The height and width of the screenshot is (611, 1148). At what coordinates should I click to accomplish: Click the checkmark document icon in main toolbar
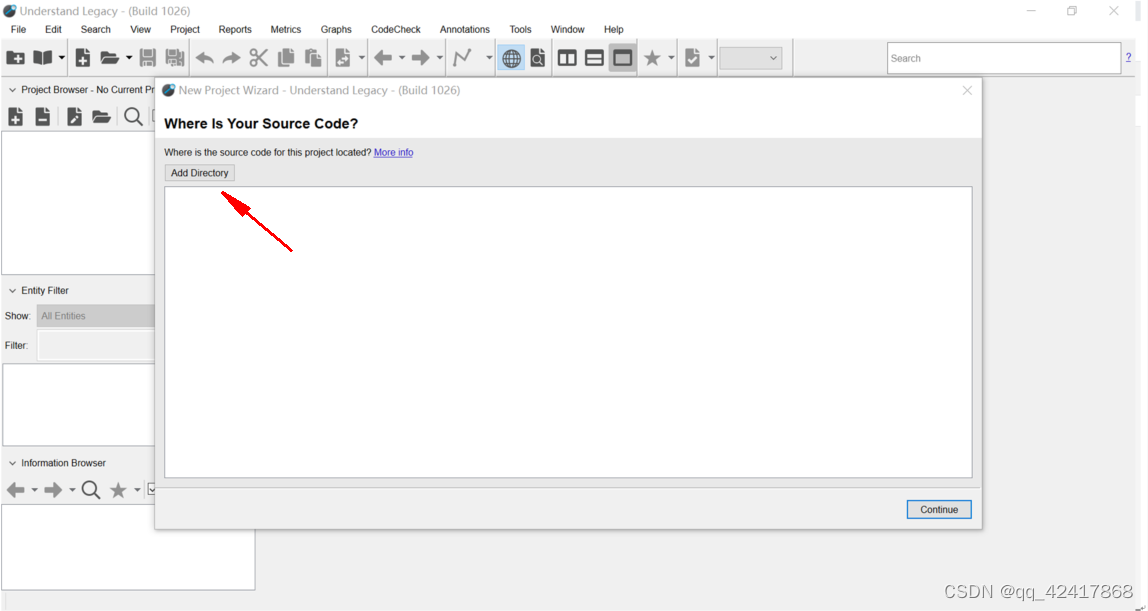click(693, 58)
